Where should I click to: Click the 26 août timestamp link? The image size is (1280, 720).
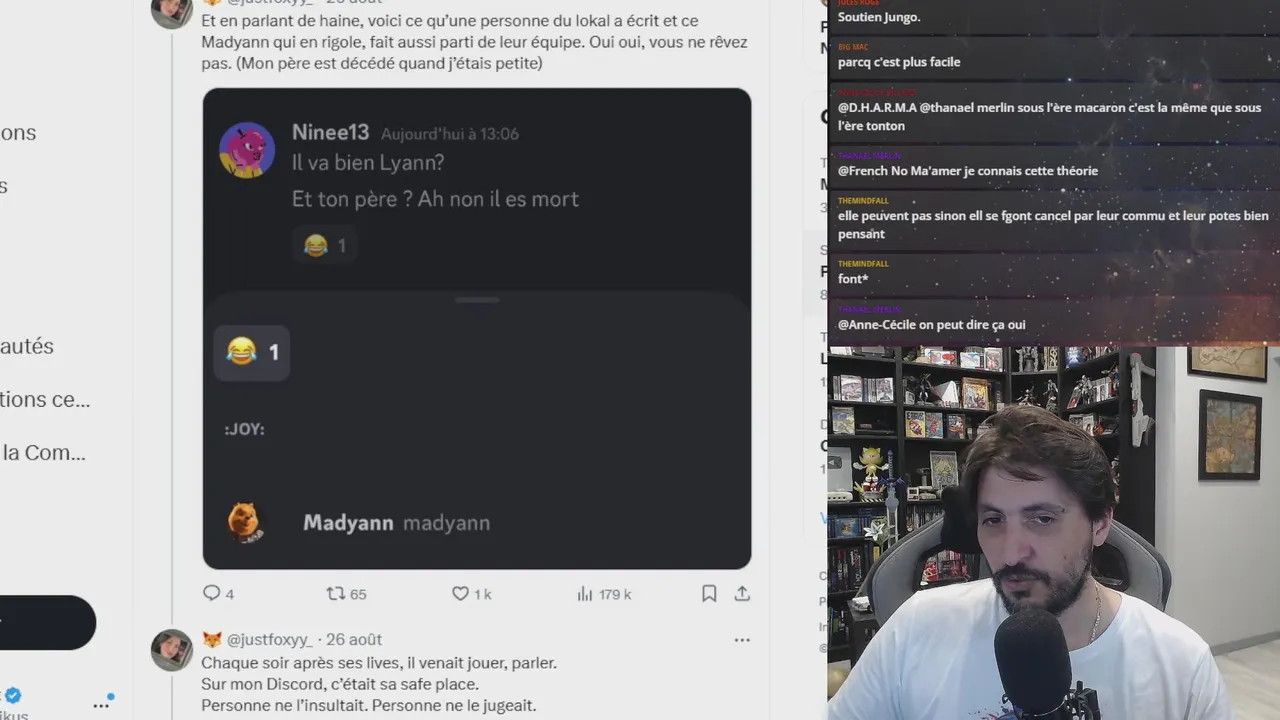click(x=354, y=640)
